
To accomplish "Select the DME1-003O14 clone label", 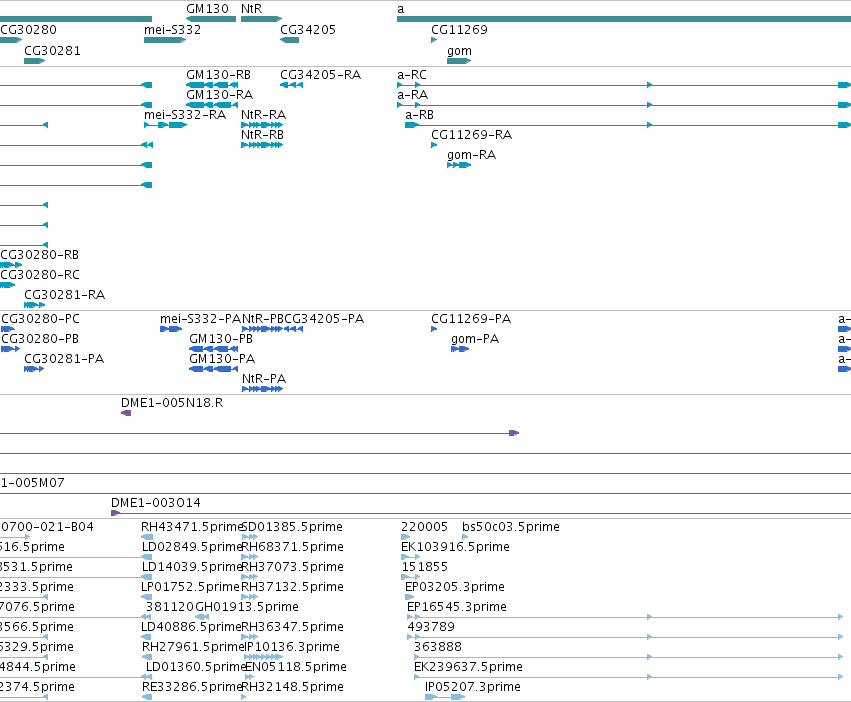I will point(156,503).
